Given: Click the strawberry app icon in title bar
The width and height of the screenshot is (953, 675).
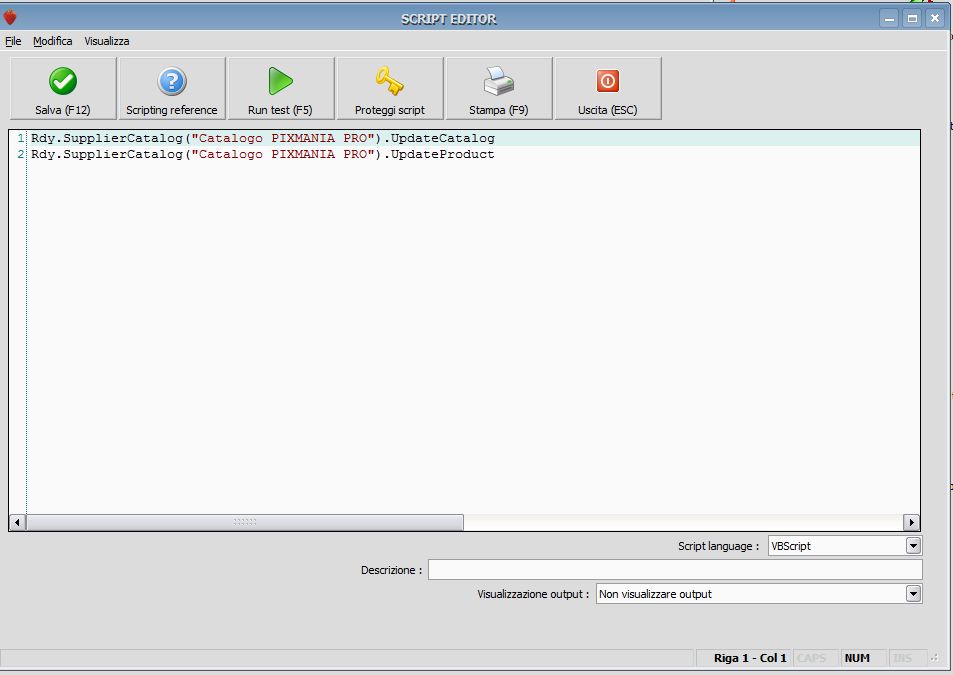Looking at the screenshot, I should point(10,18).
